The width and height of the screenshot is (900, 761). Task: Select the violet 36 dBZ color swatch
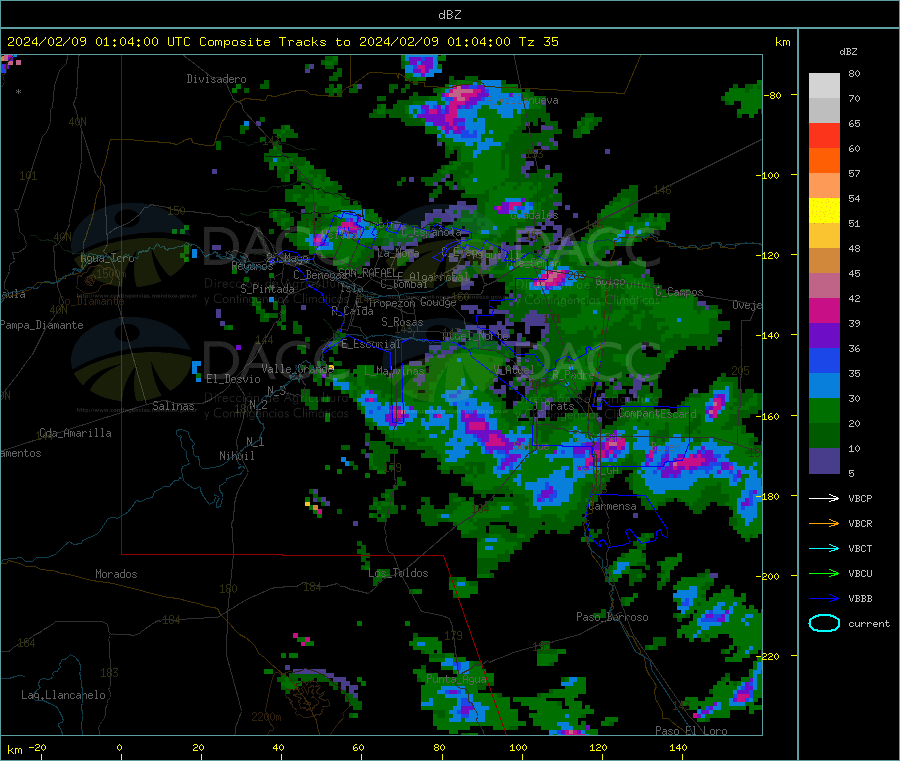824,336
